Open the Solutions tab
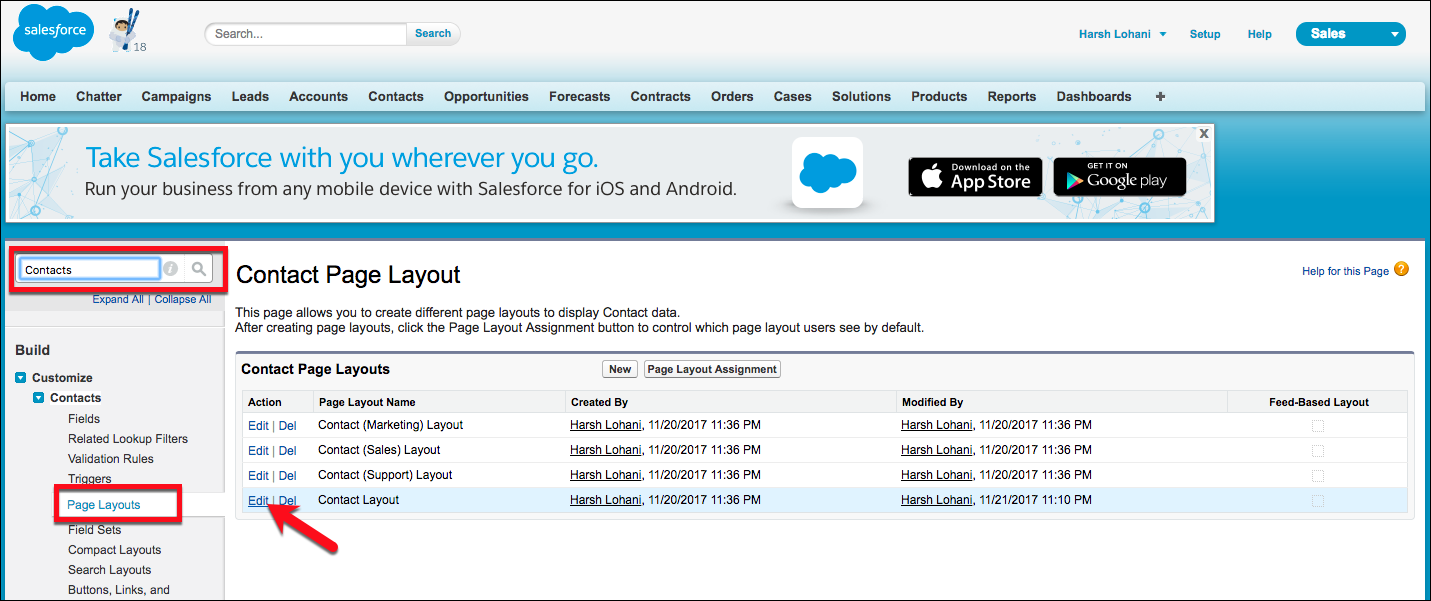The image size is (1431, 601). [x=861, y=97]
